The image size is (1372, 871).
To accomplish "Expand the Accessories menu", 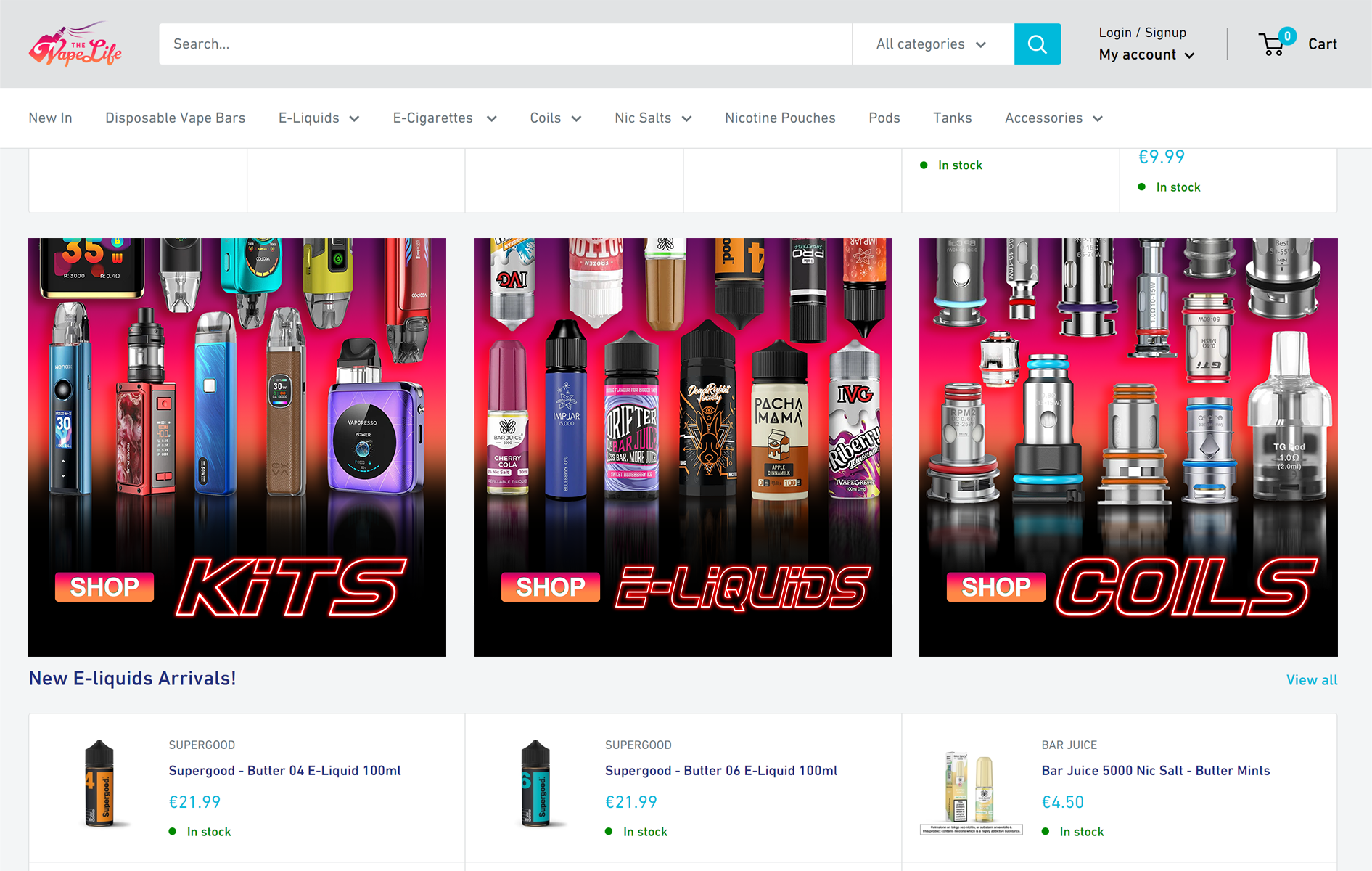I will tap(1053, 118).
